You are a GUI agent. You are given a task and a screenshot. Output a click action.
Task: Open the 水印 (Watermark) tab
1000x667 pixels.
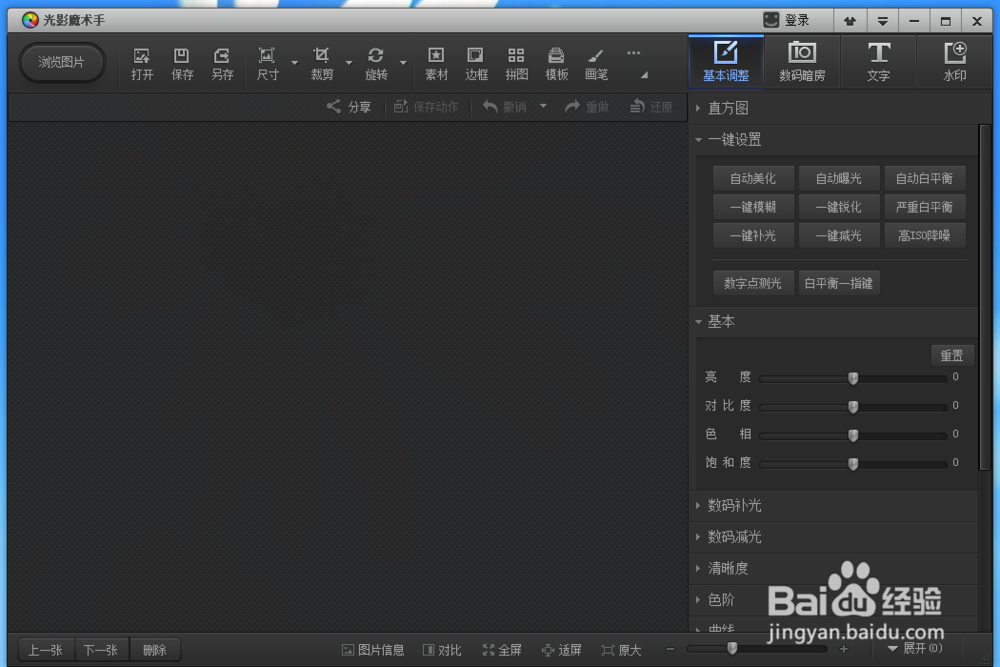pyautogui.click(x=955, y=62)
